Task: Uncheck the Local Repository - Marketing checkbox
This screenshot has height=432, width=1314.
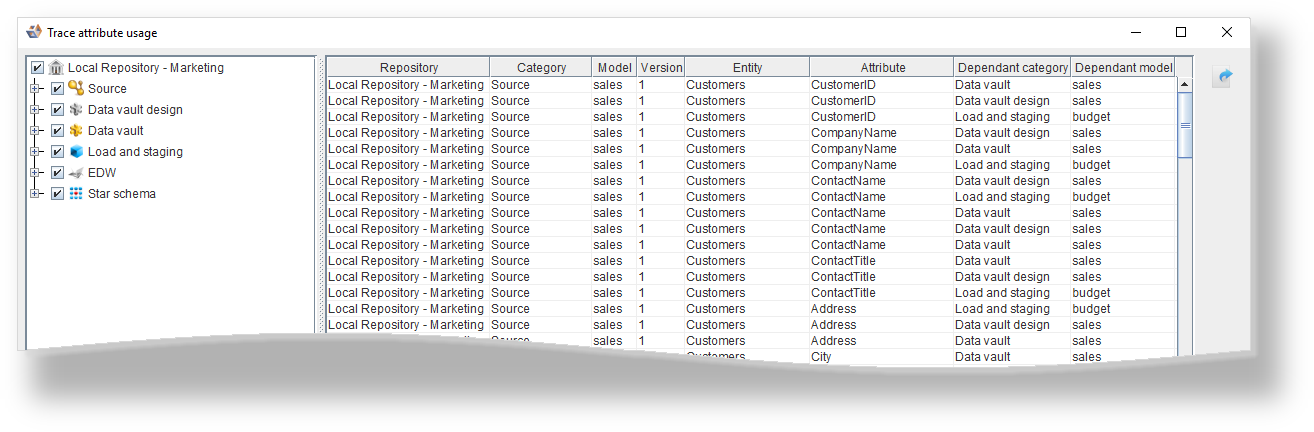Action: 38,68
